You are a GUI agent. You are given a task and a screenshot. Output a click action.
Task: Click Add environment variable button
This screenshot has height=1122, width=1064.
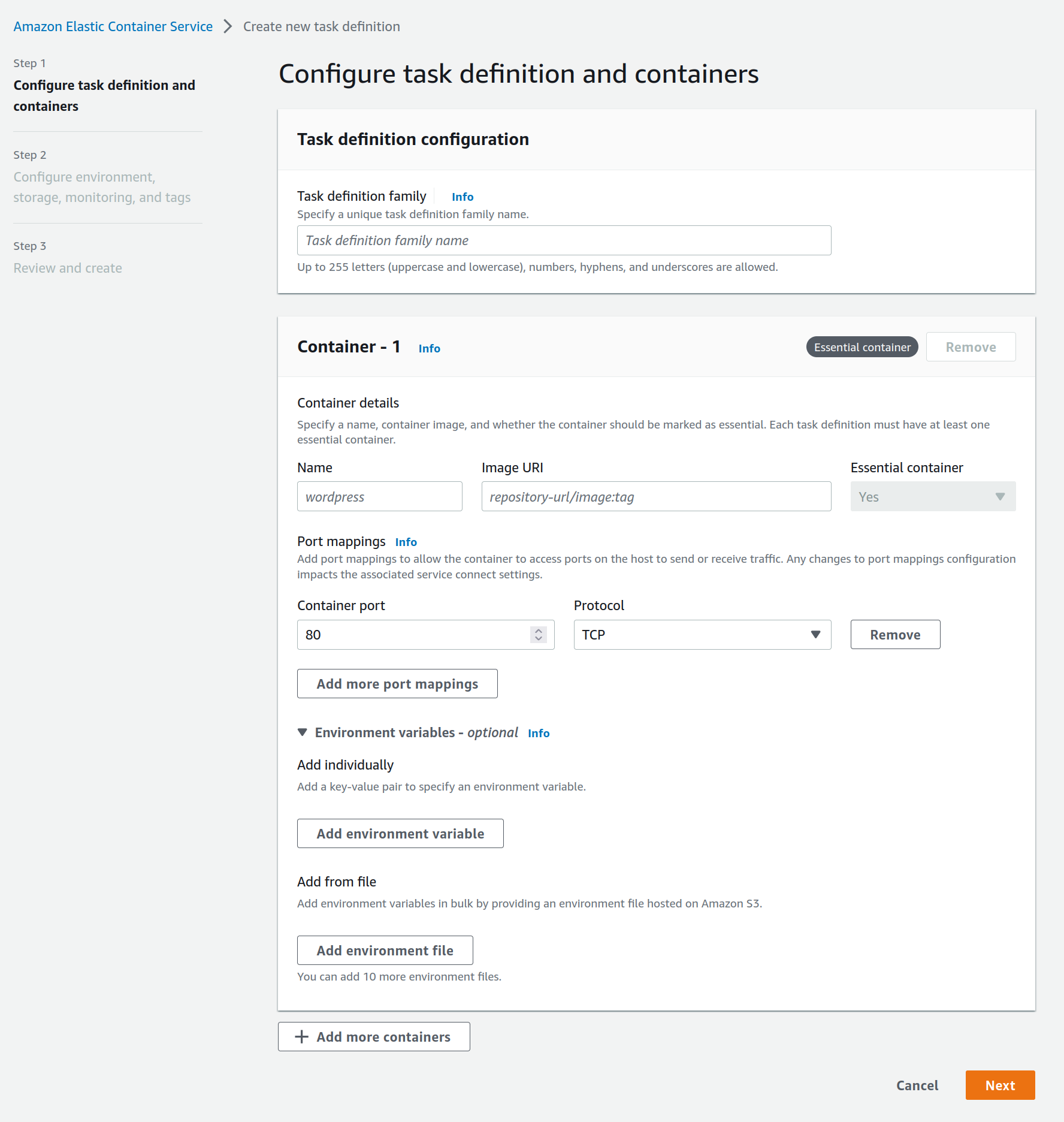pos(400,834)
